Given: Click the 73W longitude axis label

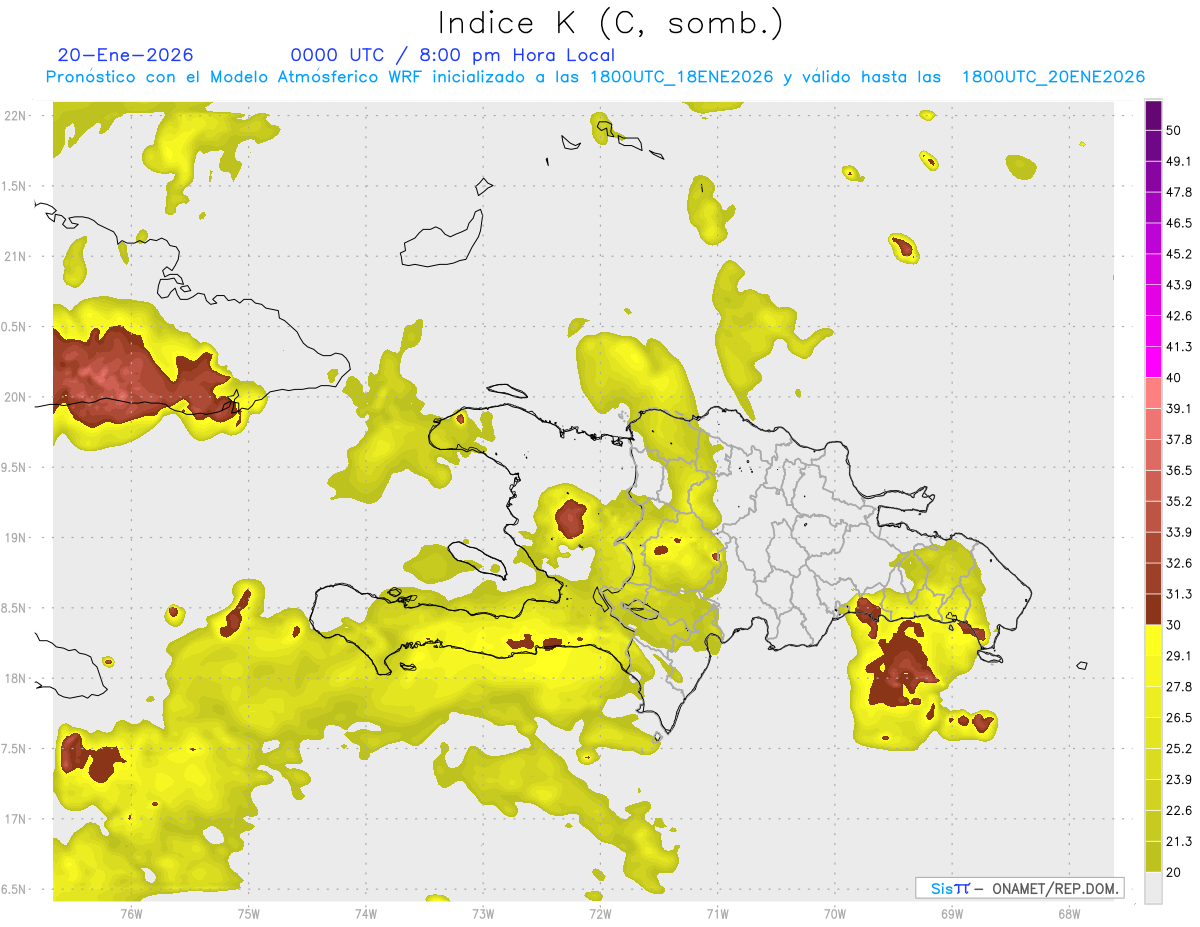Looking at the screenshot, I should click(x=483, y=912).
